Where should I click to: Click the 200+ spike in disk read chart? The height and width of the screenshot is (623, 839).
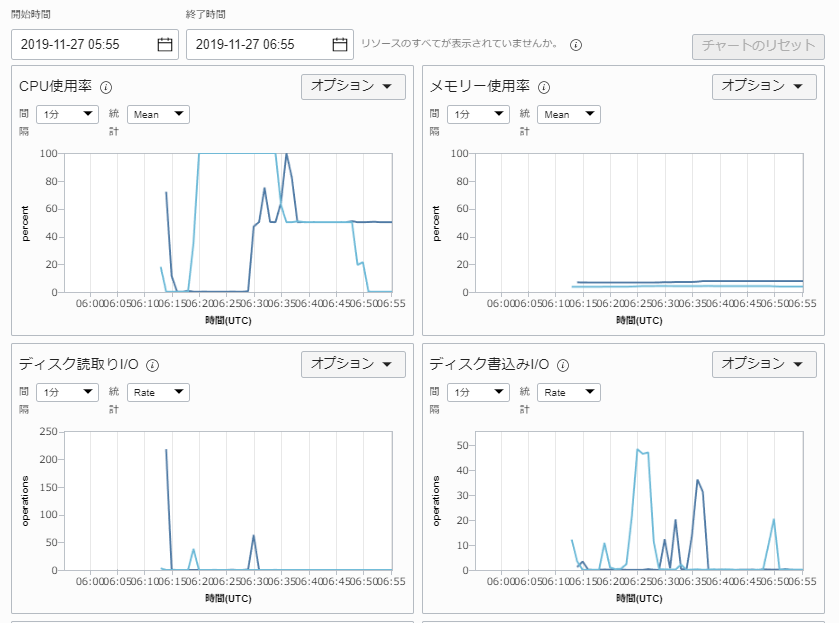pos(166,452)
